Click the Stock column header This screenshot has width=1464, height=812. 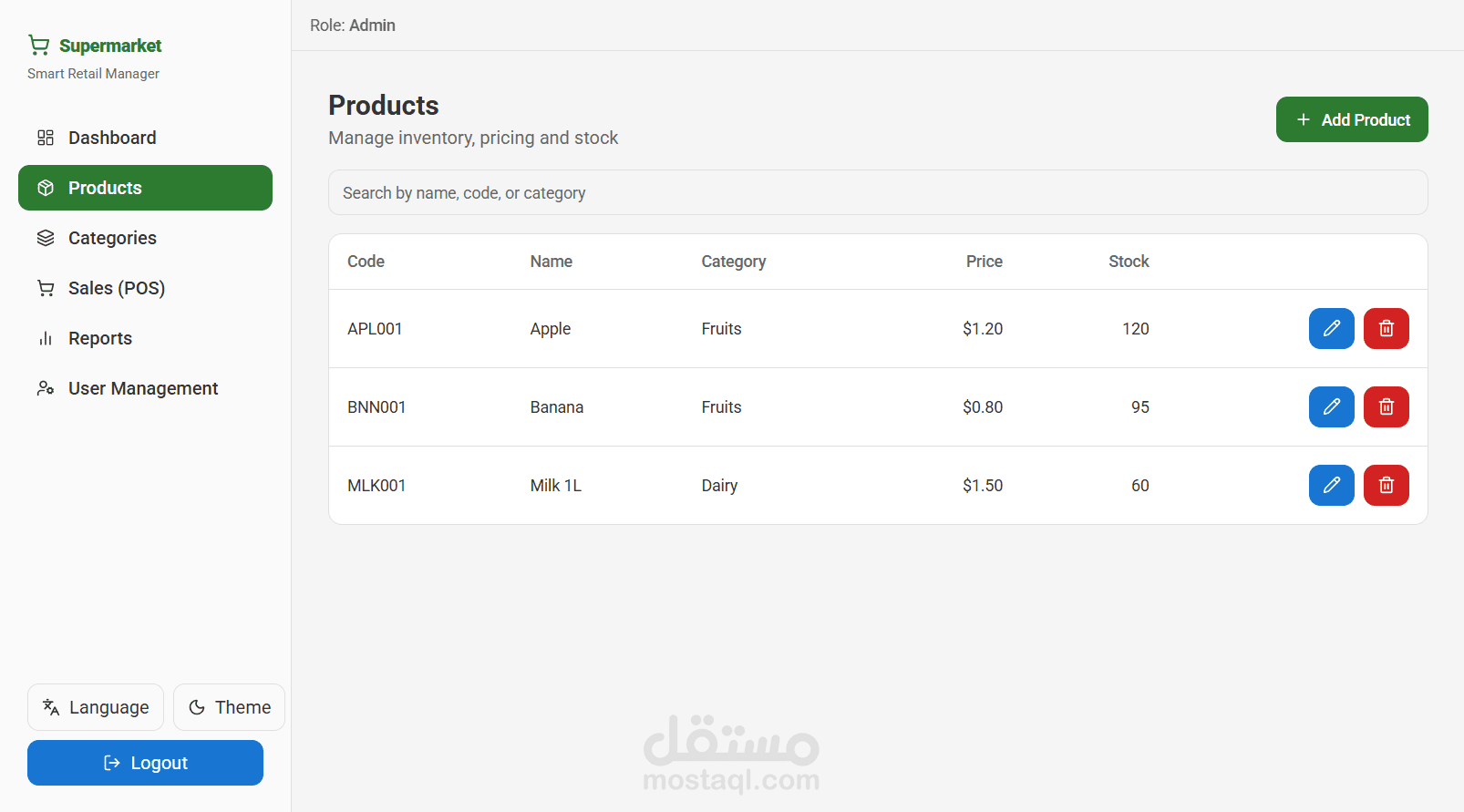click(1128, 262)
